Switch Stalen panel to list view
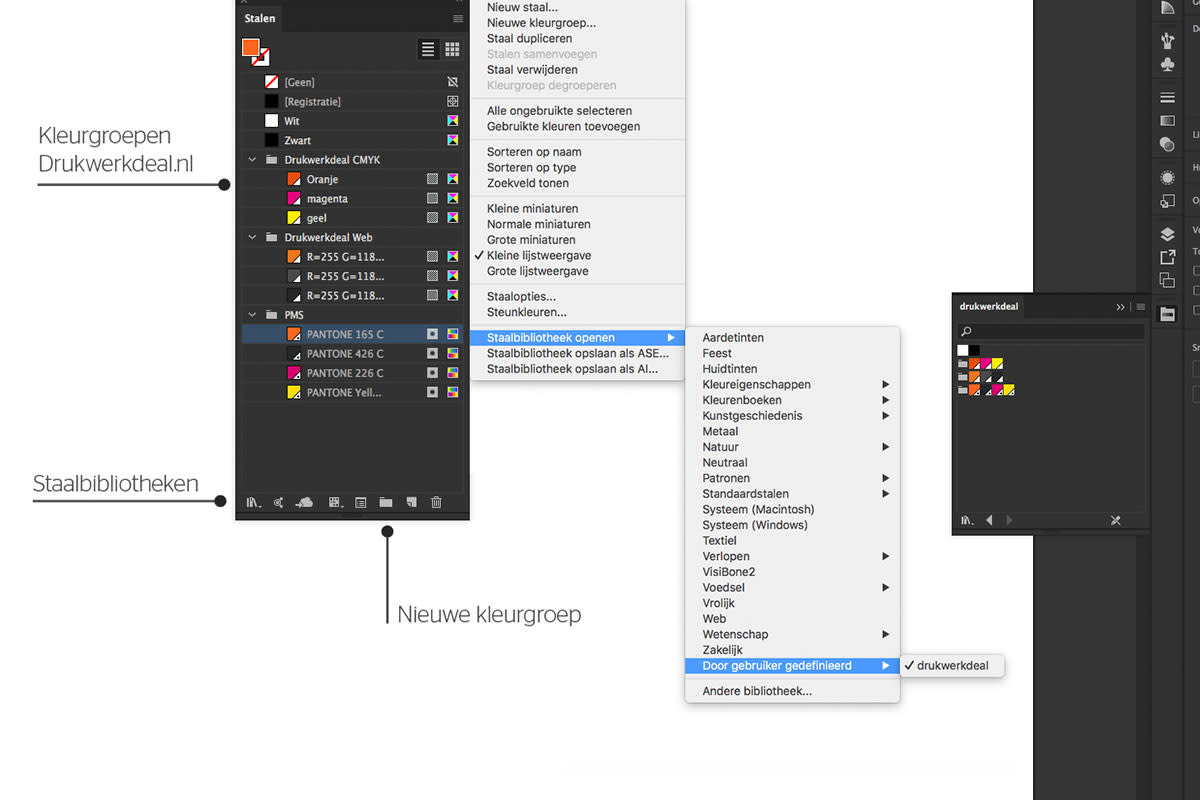This screenshot has height=800, width=1200. point(428,49)
